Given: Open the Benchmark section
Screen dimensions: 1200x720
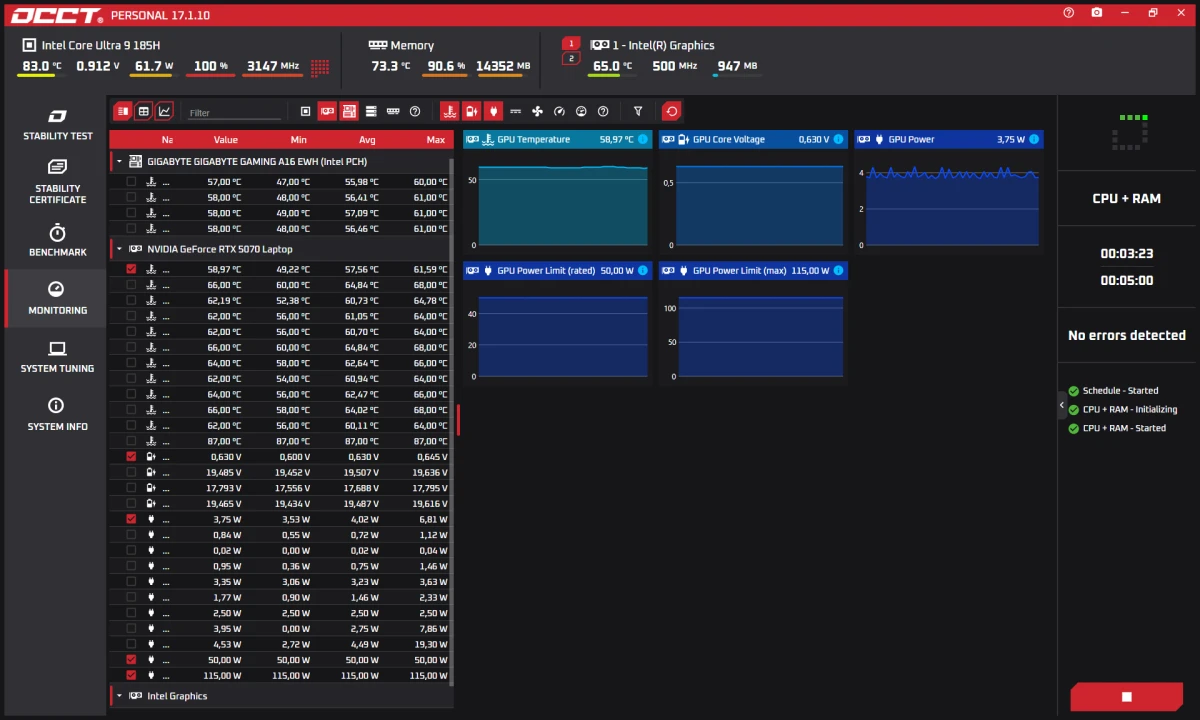Looking at the screenshot, I should point(57,240).
